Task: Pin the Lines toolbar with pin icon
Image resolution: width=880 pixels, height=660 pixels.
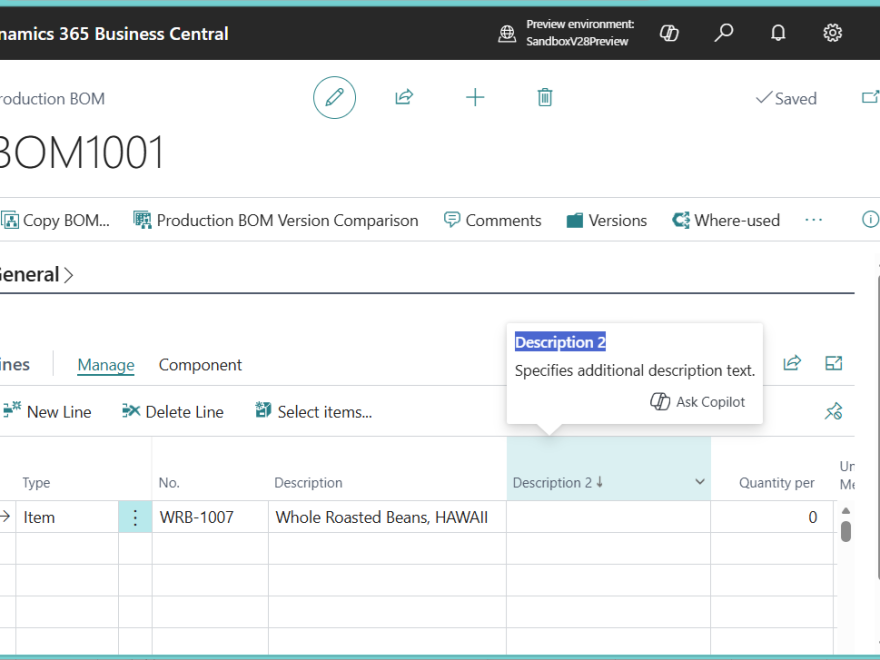Action: [x=833, y=411]
